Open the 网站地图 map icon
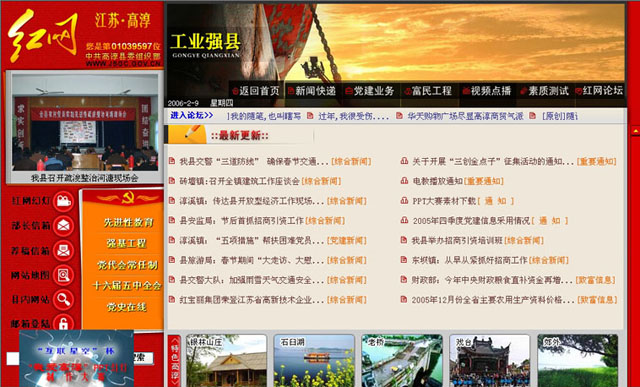 pos(63,275)
